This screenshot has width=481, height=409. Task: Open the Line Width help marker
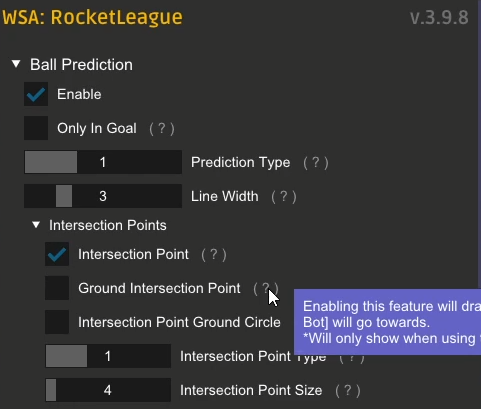[x=284, y=196]
